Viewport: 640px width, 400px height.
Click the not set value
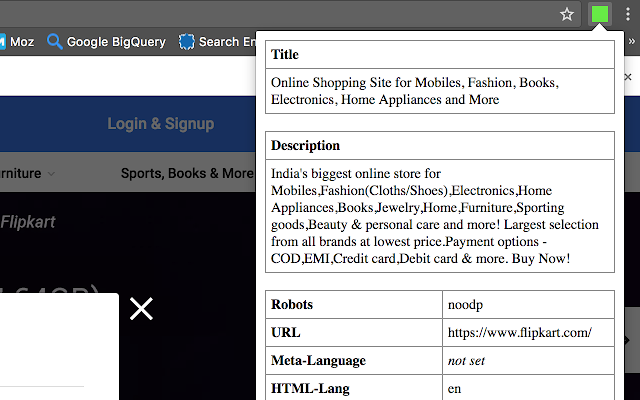466,361
